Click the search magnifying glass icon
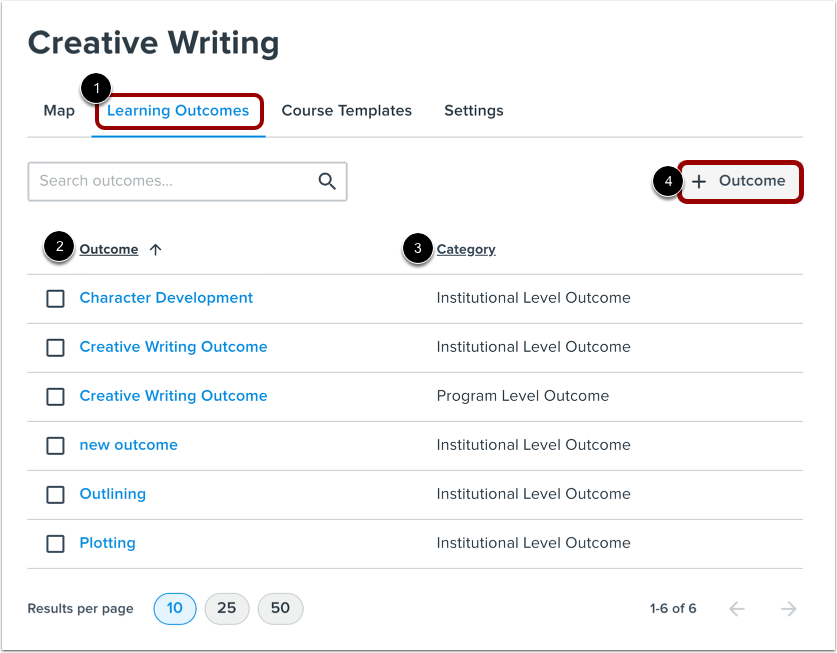This screenshot has height=653, width=837. tap(327, 181)
